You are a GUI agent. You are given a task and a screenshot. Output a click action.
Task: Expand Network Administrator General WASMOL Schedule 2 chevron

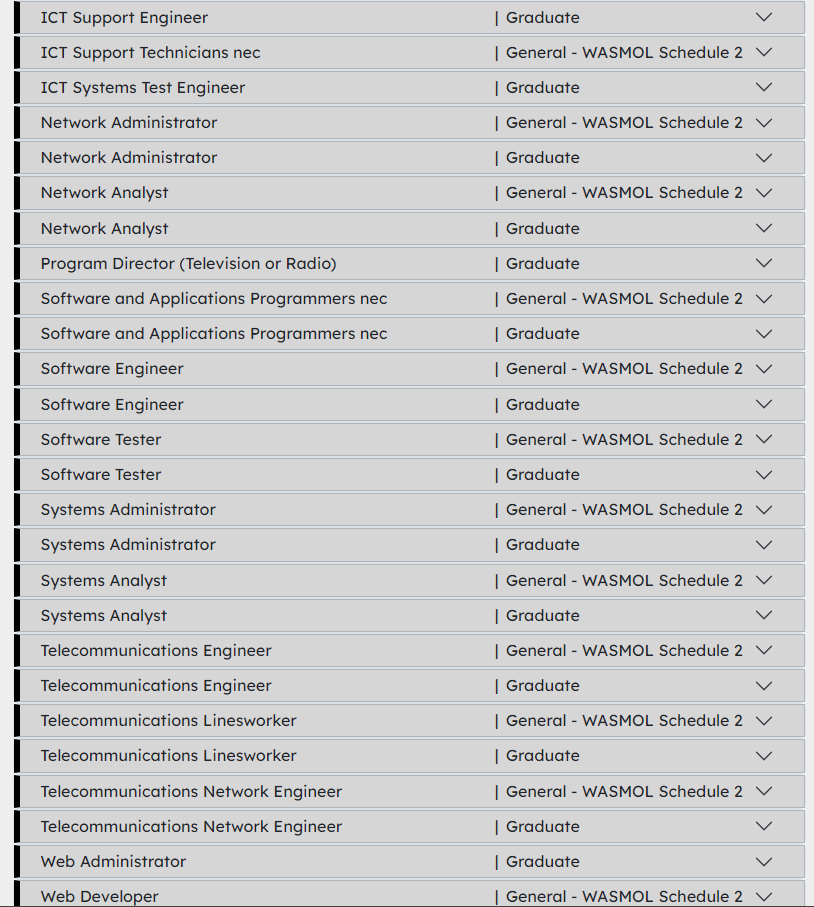764,123
